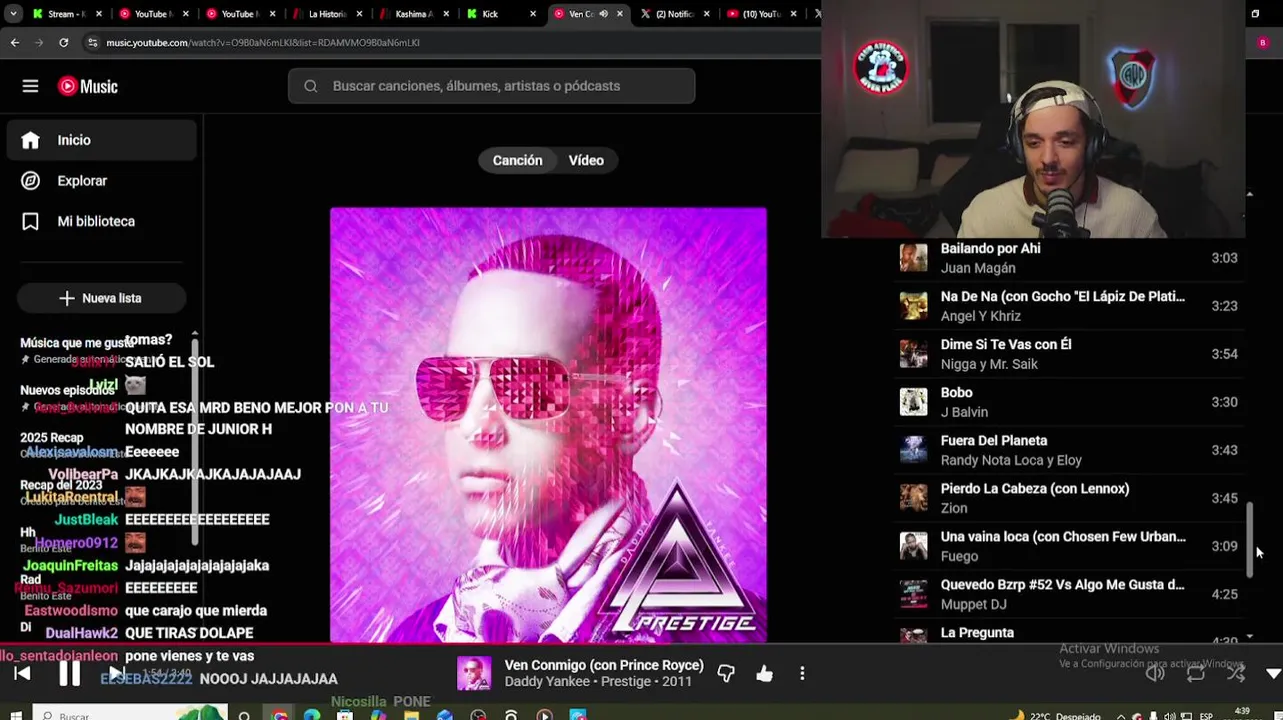Click the Nueva lista button
Image resolution: width=1283 pixels, height=720 pixels.
tap(101, 298)
